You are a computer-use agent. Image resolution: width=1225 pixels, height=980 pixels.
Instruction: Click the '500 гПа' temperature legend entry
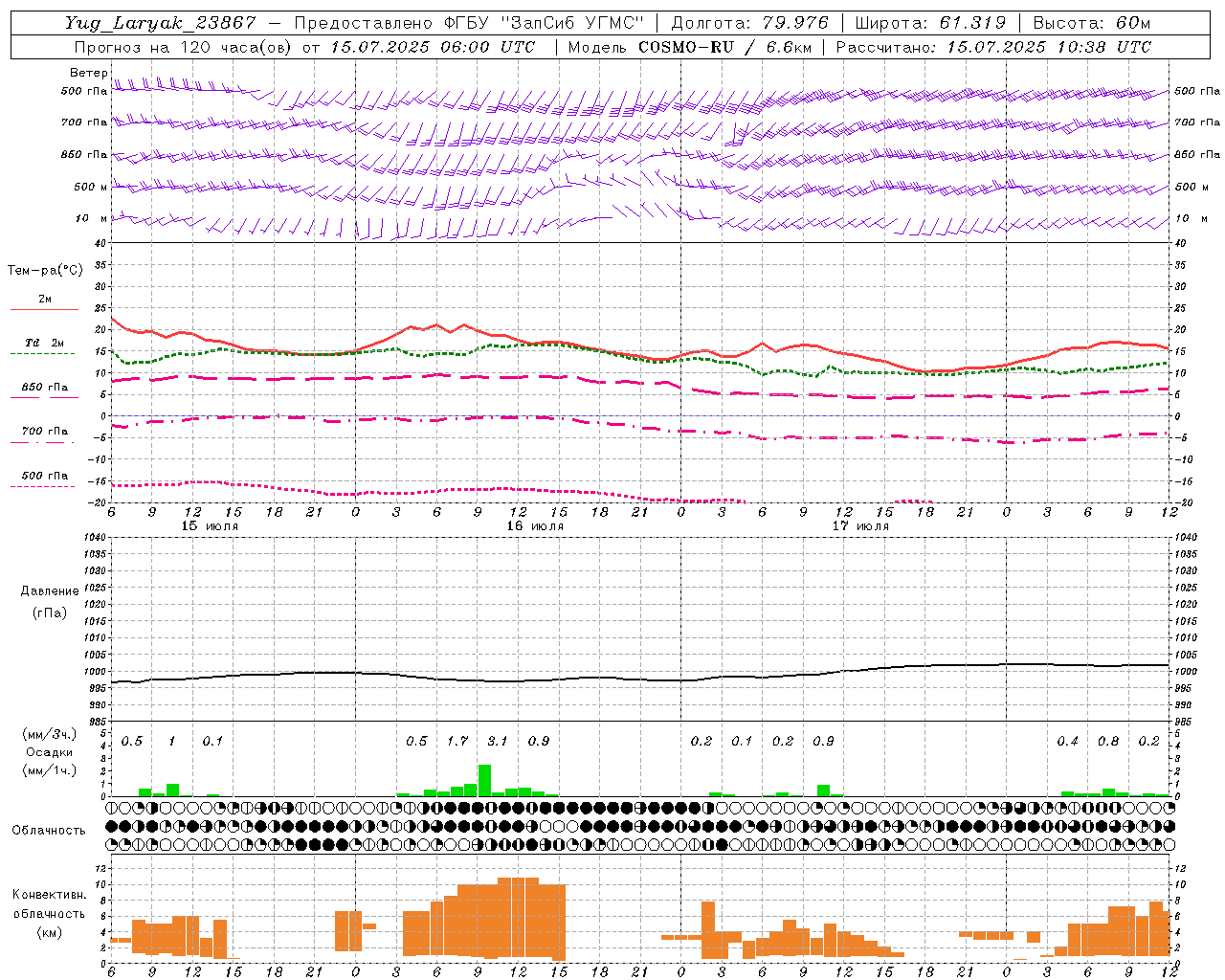pos(44,476)
